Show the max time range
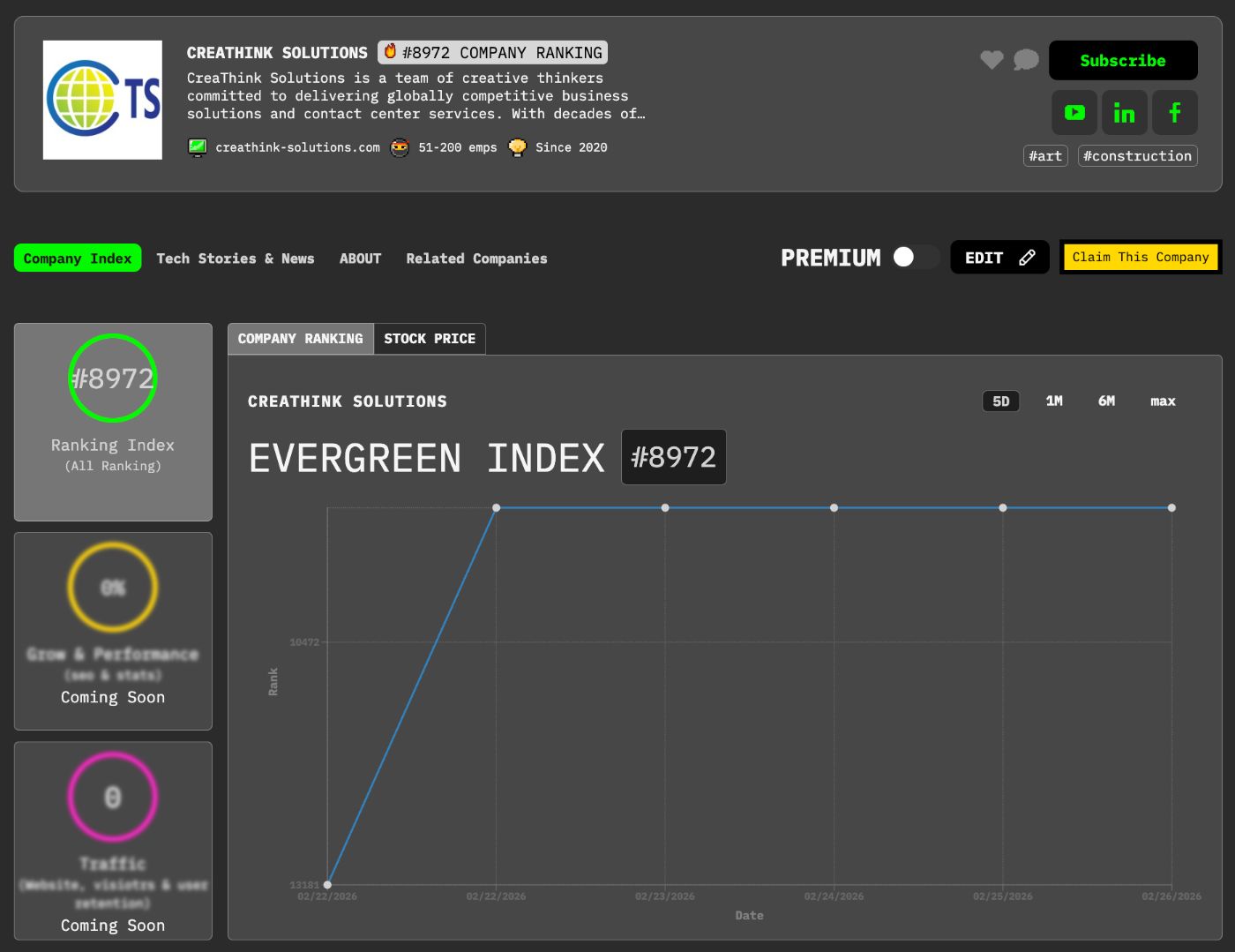Image resolution: width=1235 pixels, height=952 pixels. [1162, 401]
